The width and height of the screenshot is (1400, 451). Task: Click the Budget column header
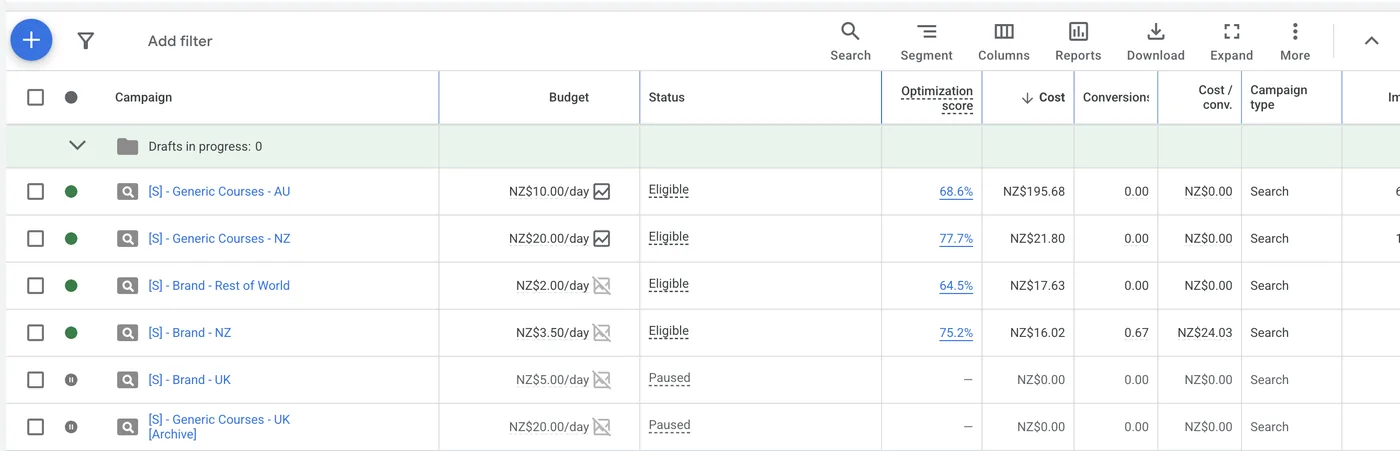(569, 97)
